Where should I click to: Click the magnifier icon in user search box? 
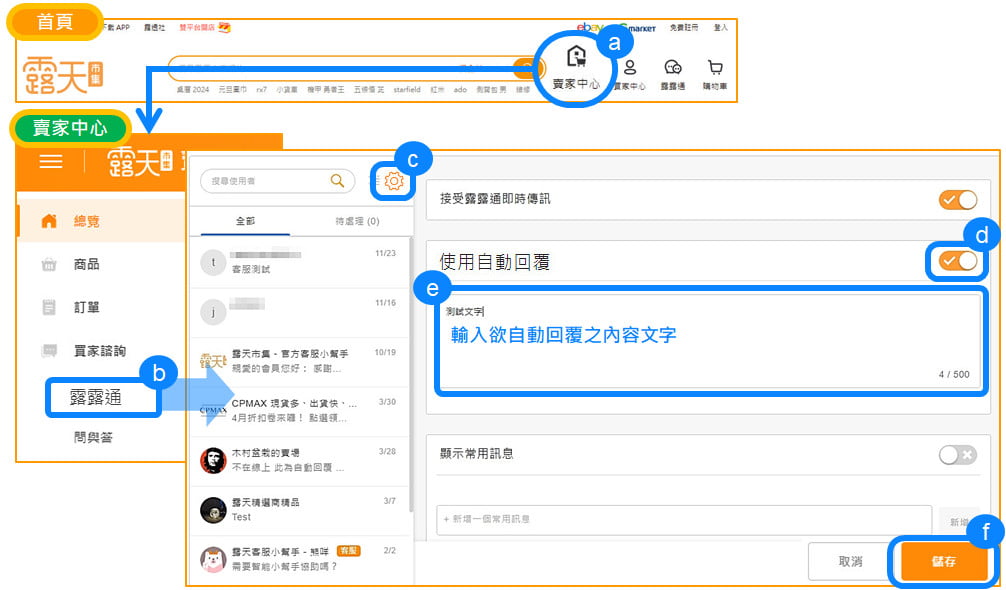coord(338,181)
